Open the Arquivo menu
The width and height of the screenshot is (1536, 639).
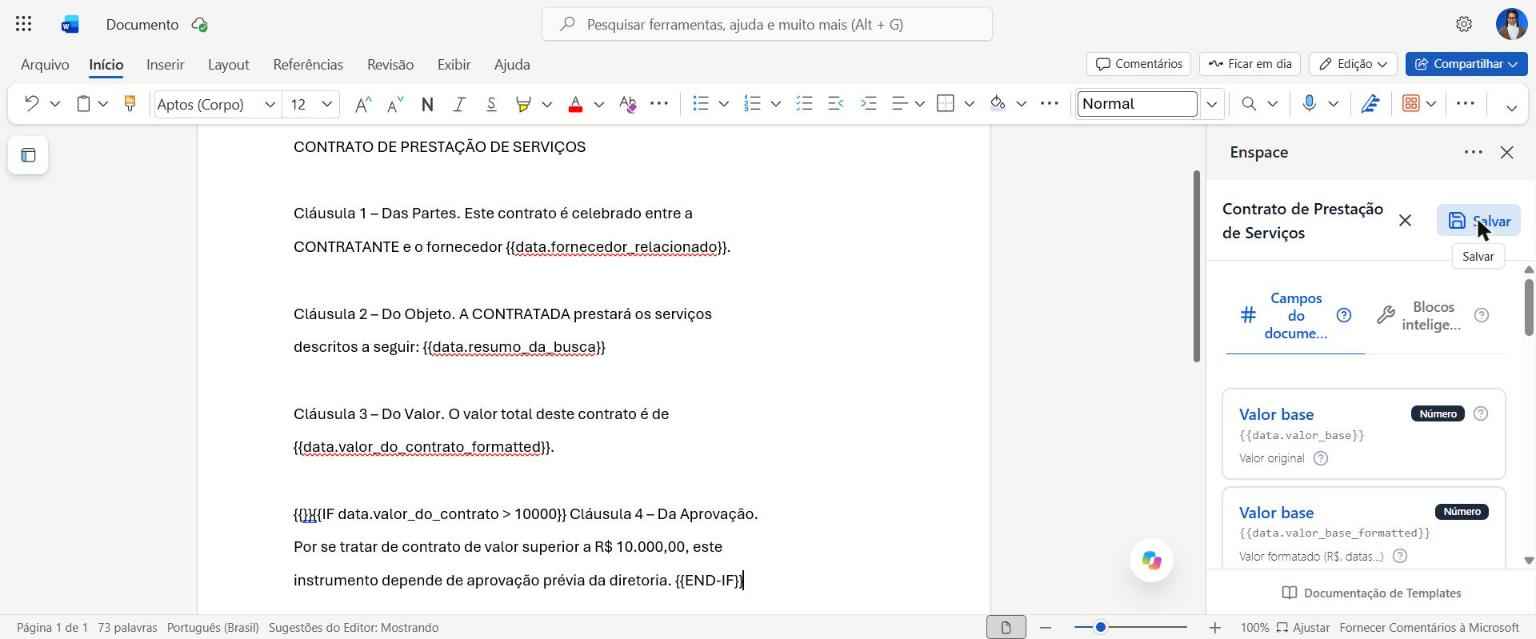[x=45, y=64]
